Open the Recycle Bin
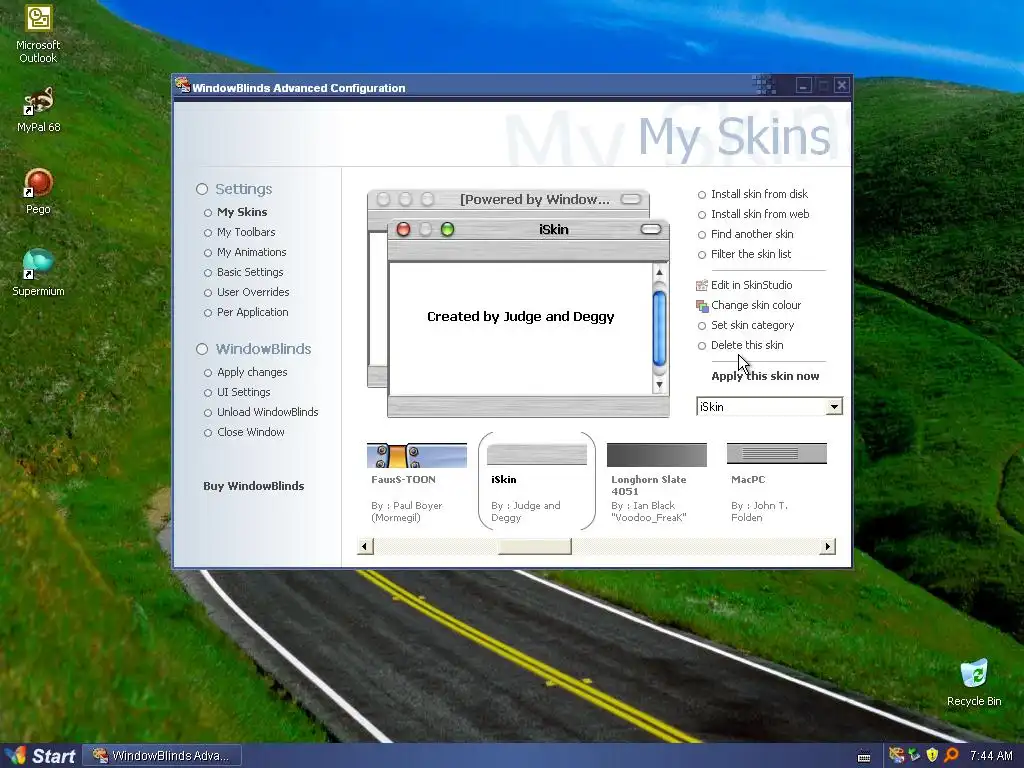1024x768 pixels. tap(974, 682)
